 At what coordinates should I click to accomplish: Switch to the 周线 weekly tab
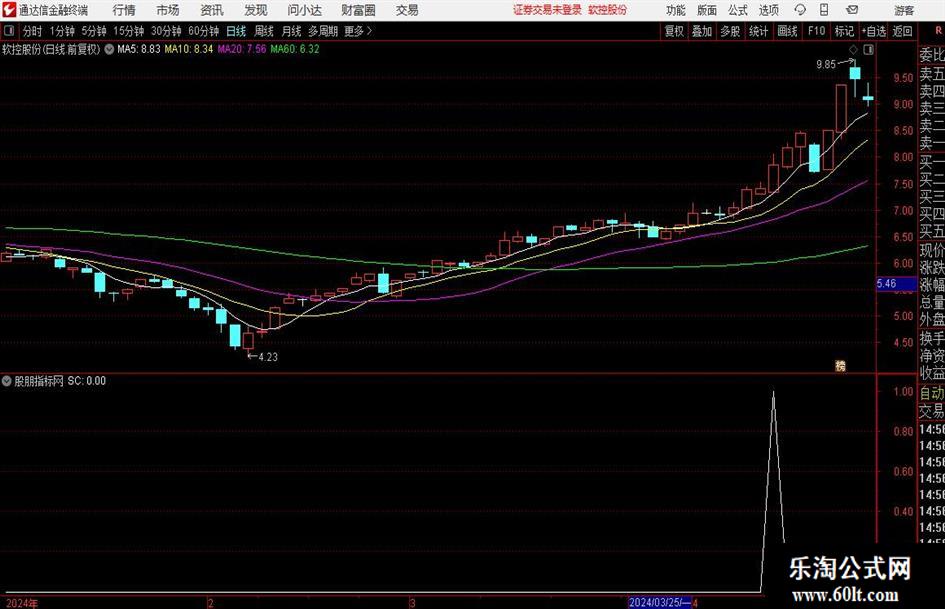[x=264, y=31]
